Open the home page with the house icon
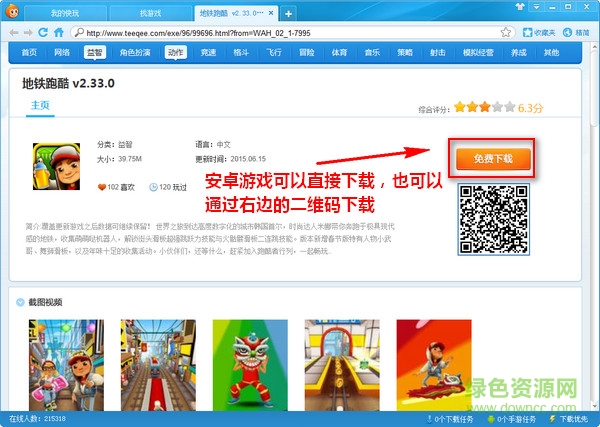Image resolution: width=600 pixels, height=427 pixels. coord(59,33)
